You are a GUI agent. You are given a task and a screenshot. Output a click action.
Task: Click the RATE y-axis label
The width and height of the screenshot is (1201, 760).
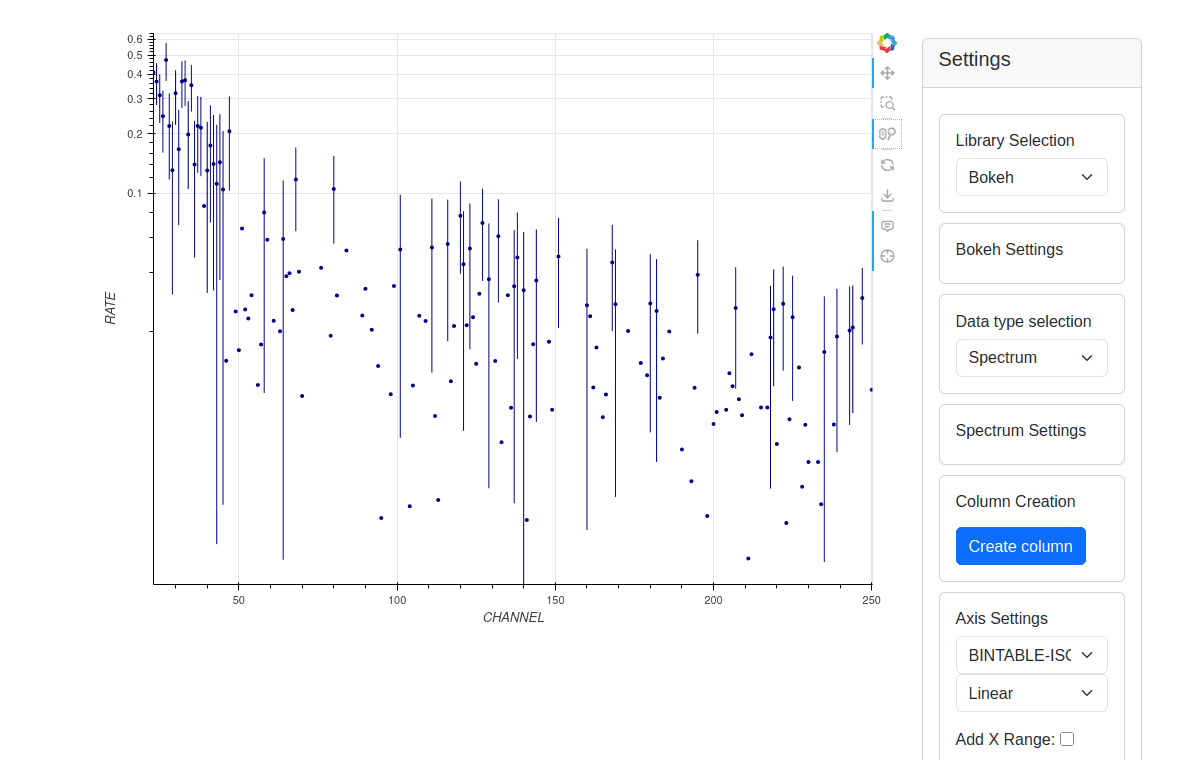[111, 307]
